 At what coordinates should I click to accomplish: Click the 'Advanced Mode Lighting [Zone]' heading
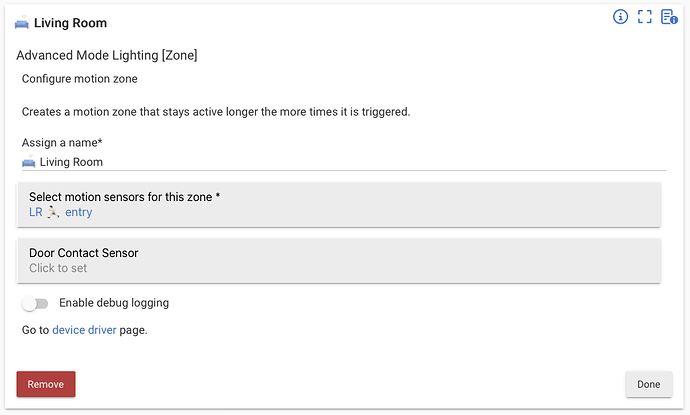(x=107, y=56)
